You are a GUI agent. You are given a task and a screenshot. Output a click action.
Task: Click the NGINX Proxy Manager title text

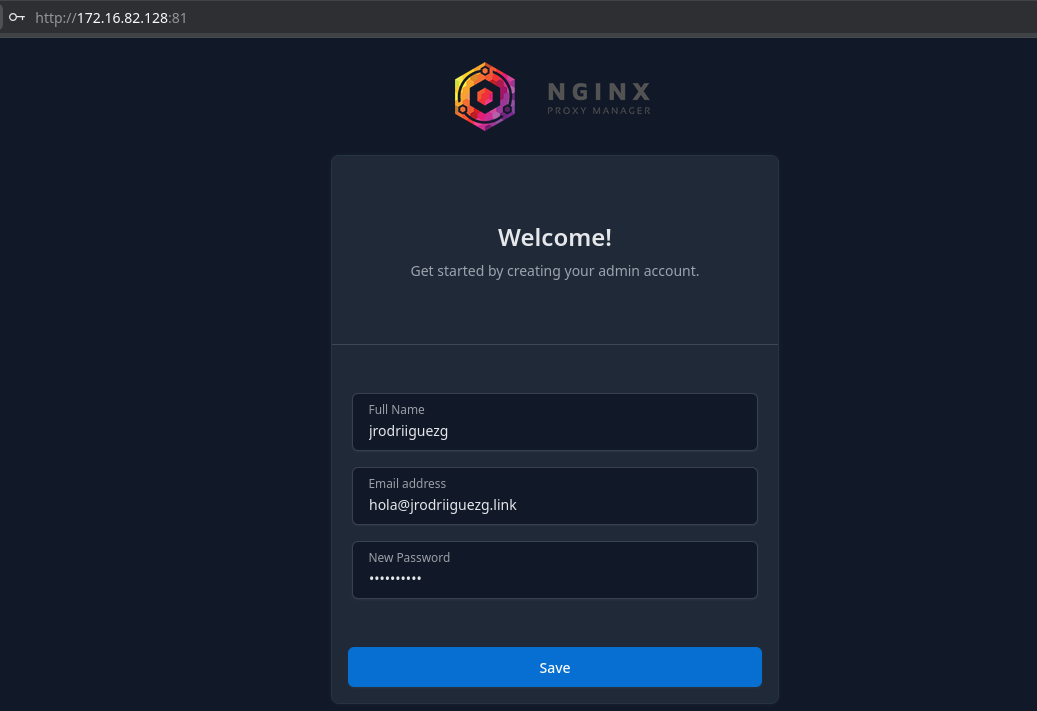(x=599, y=98)
